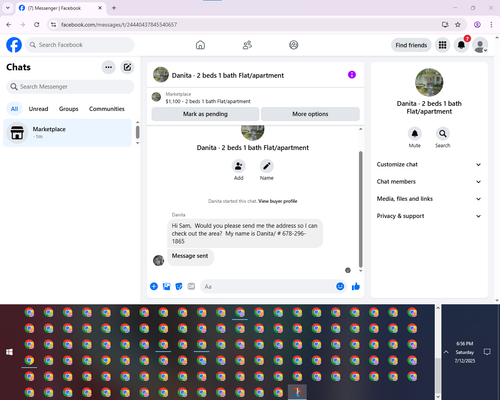Expand the Privacy & support section
The image size is (500, 400).
click(x=429, y=216)
